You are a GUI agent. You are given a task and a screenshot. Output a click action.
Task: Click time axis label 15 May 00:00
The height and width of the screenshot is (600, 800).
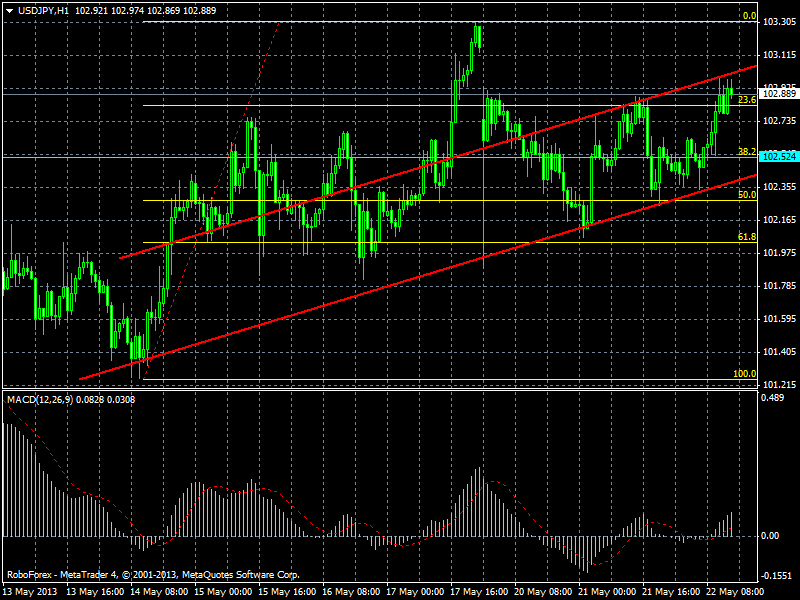pyautogui.click(x=223, y=592)
